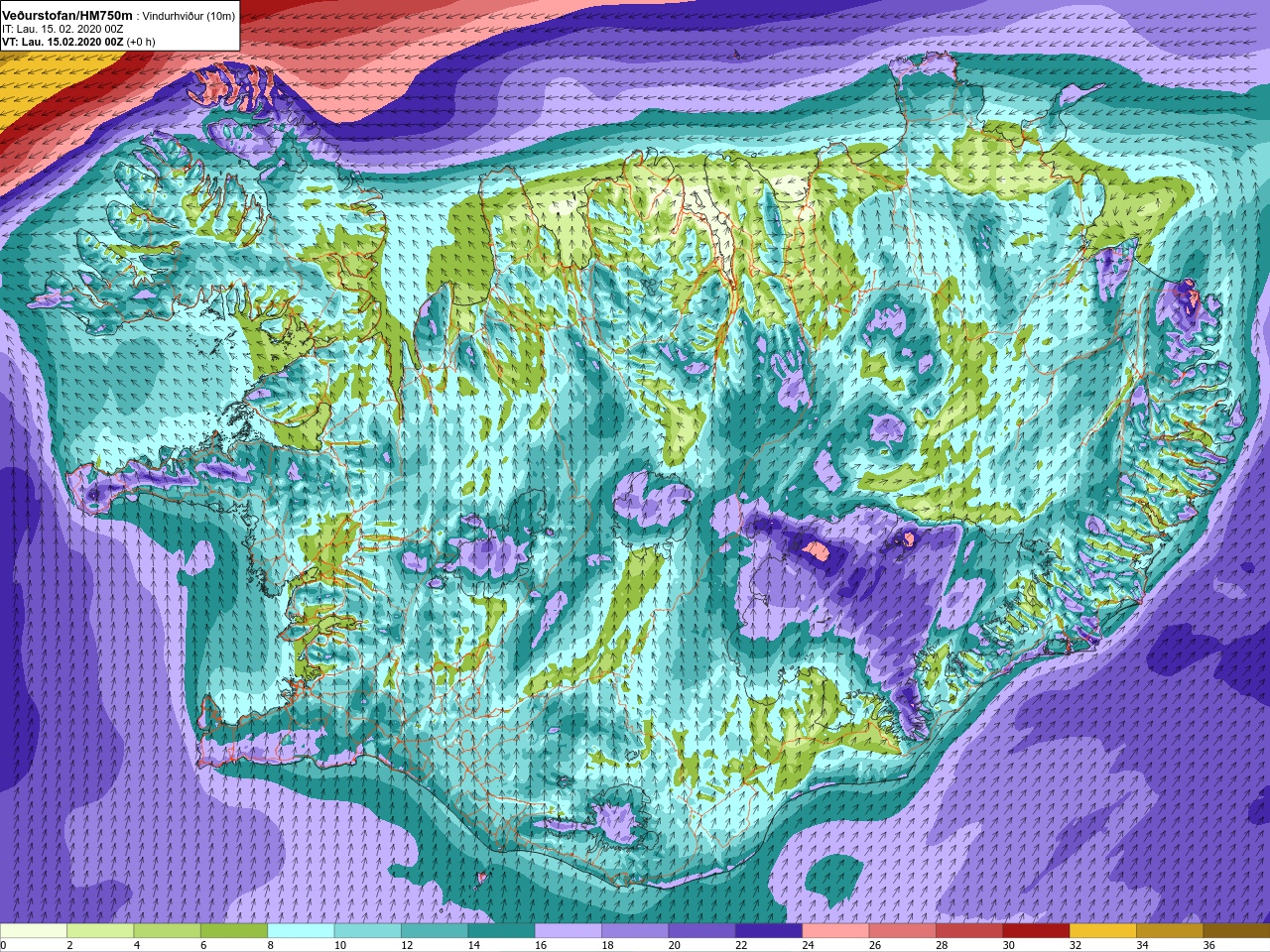1270x952 pixels.
Task: Click the olive green 6–8 legend swatch
Action: point(234,931)
